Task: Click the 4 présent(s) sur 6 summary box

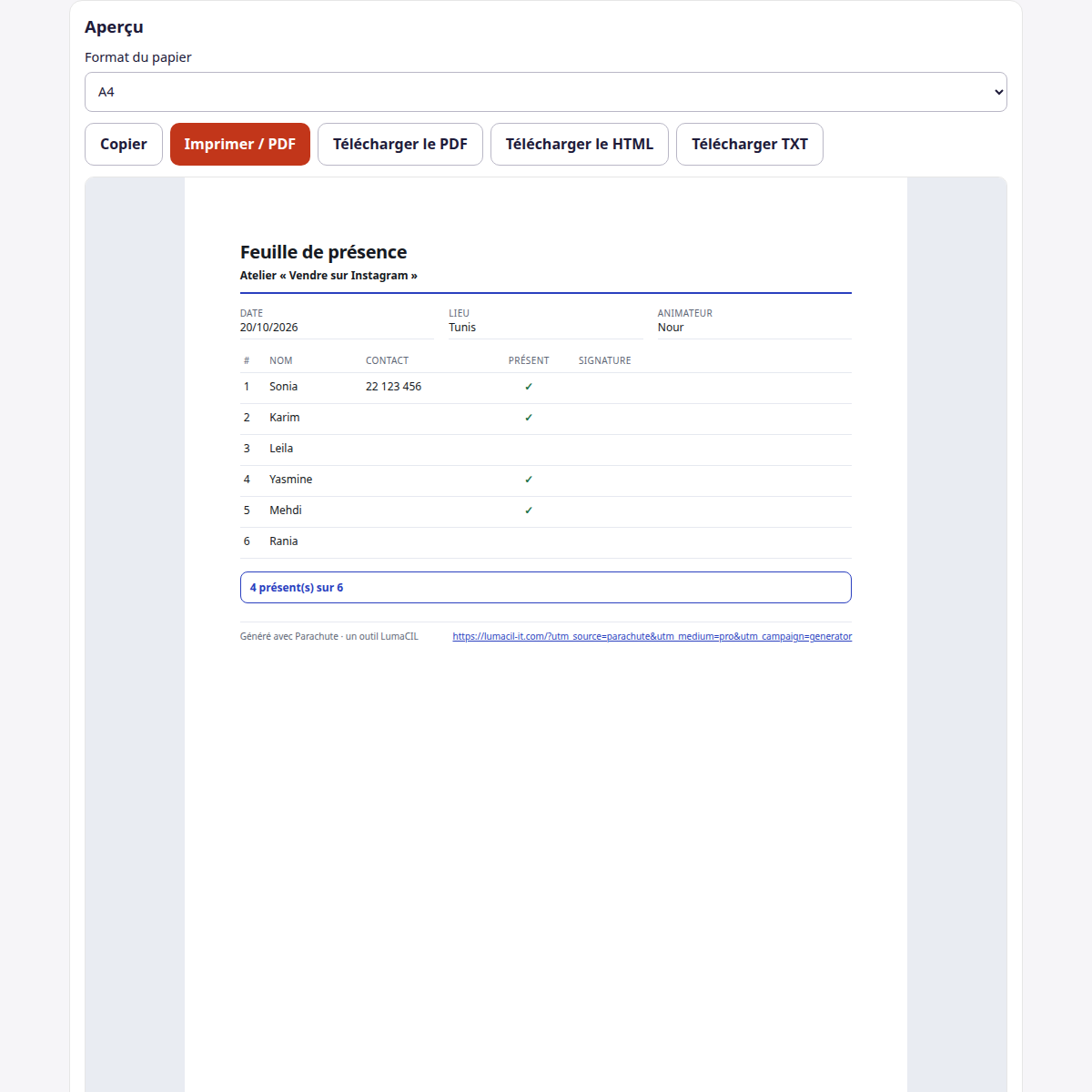Action: pos(546,587)
